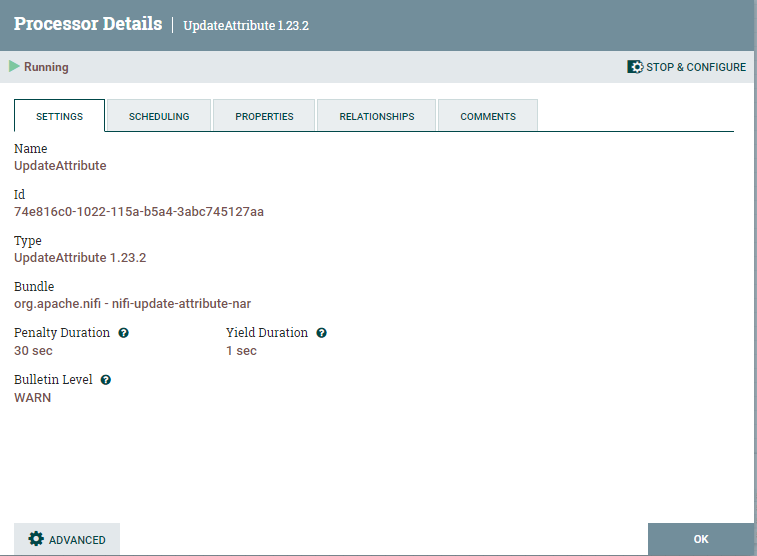Click the green Running status icon
Image resolution: width=757 pixels, height=556 pixels.
pos(14,66)
